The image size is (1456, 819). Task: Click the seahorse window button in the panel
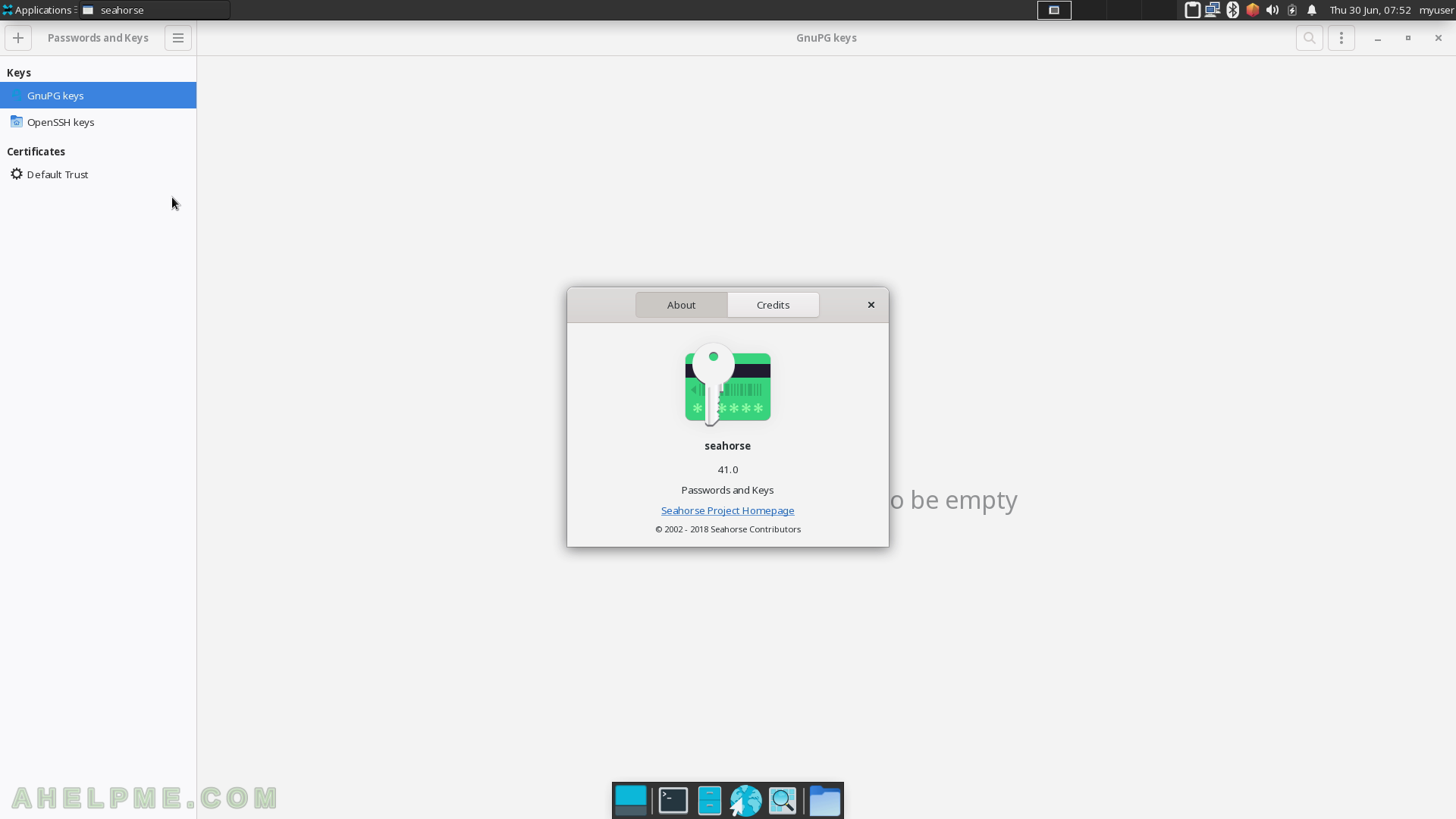pyautogui.click(x=155, y=10)
